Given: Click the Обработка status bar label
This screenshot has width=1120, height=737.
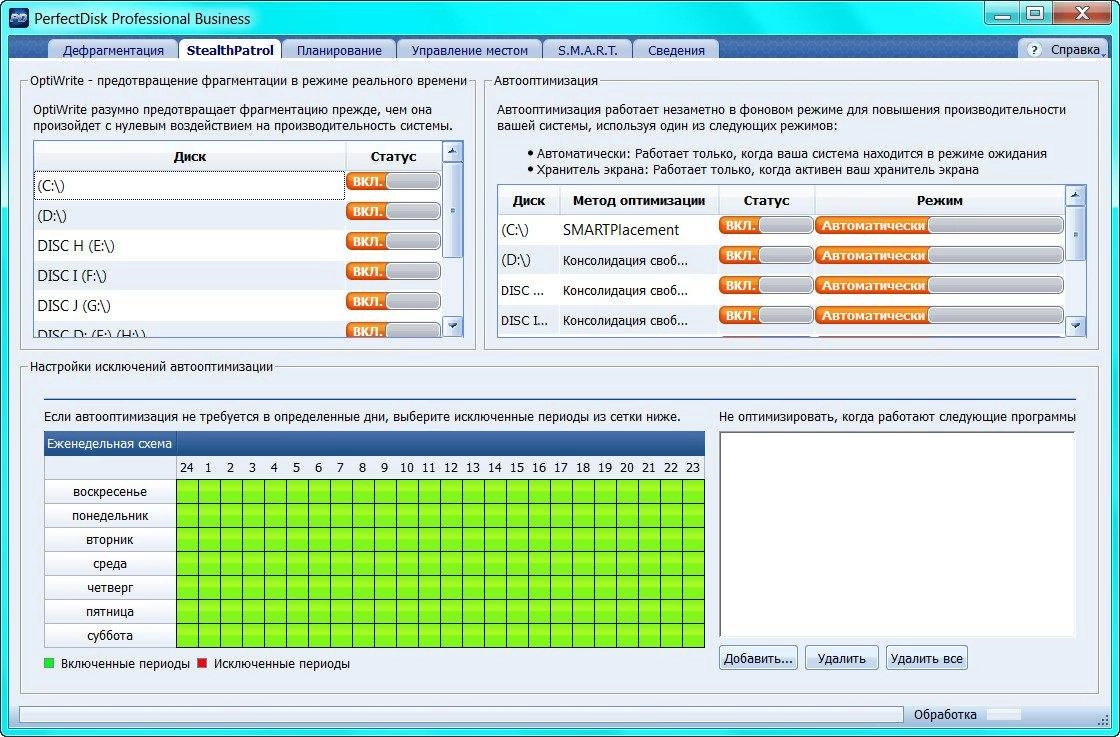Looking at the screenshot, I should [944, 714].
